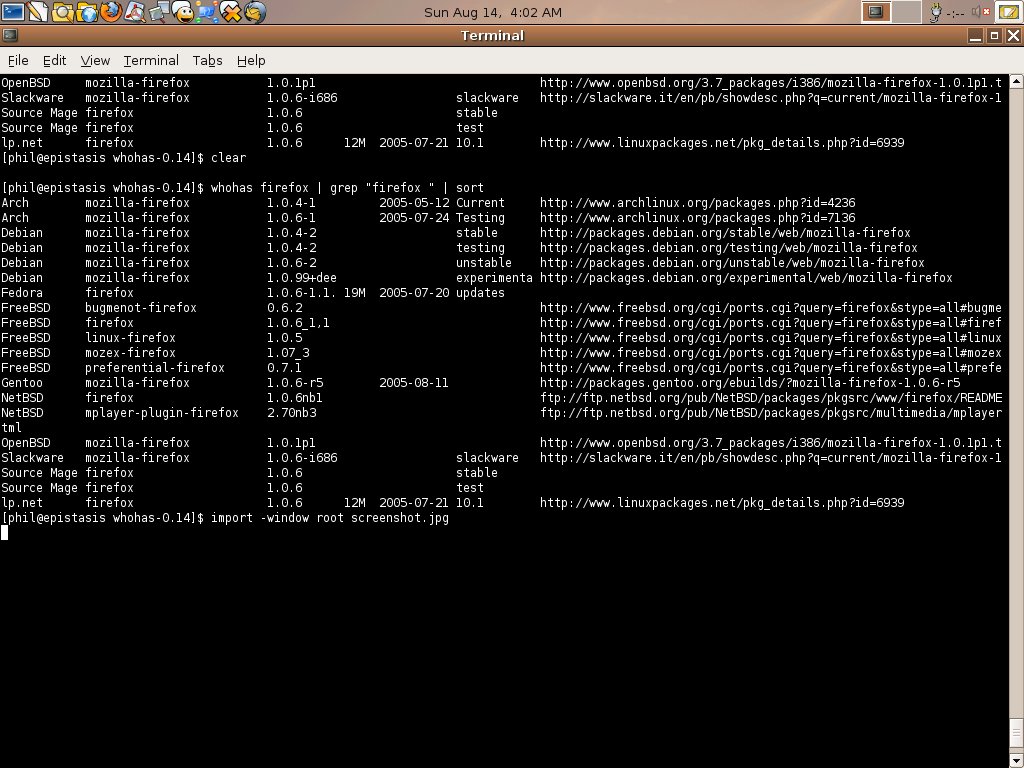Click the terminal cursor block at prompt
This screenshot has height=768, width=1024.
[5, 532]
